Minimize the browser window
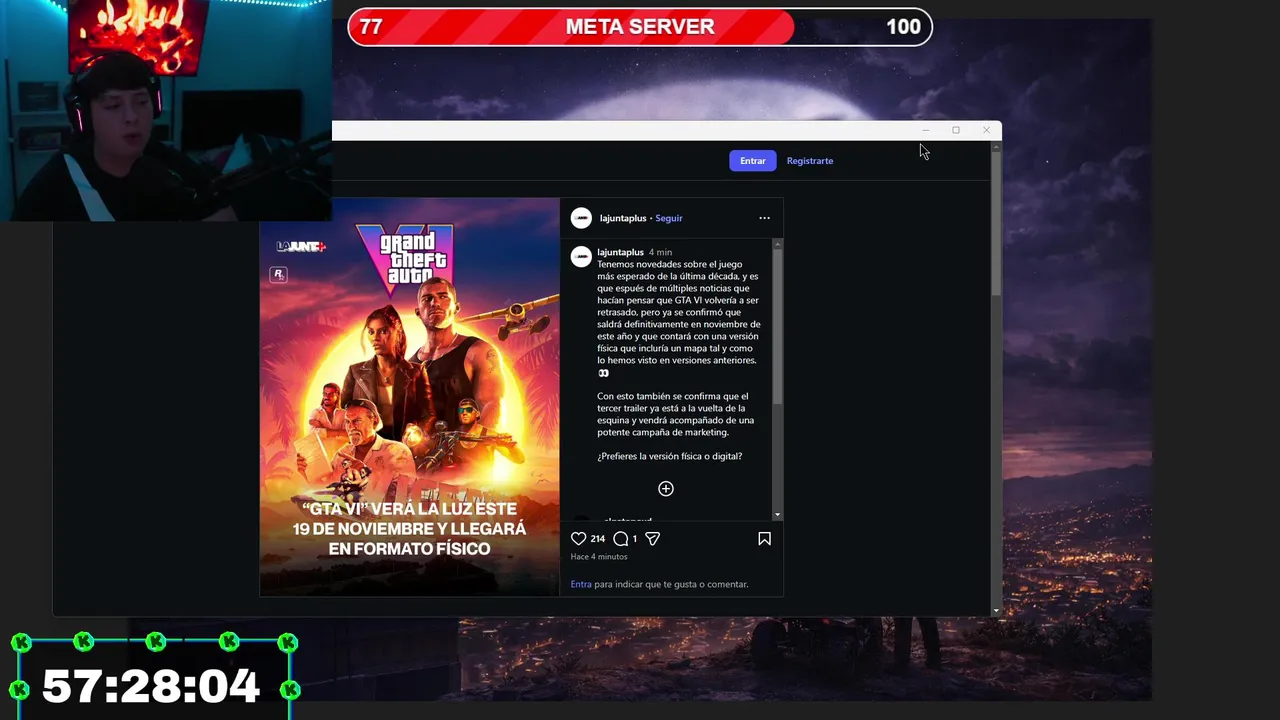1280x720 pixels. coord(925,130)
